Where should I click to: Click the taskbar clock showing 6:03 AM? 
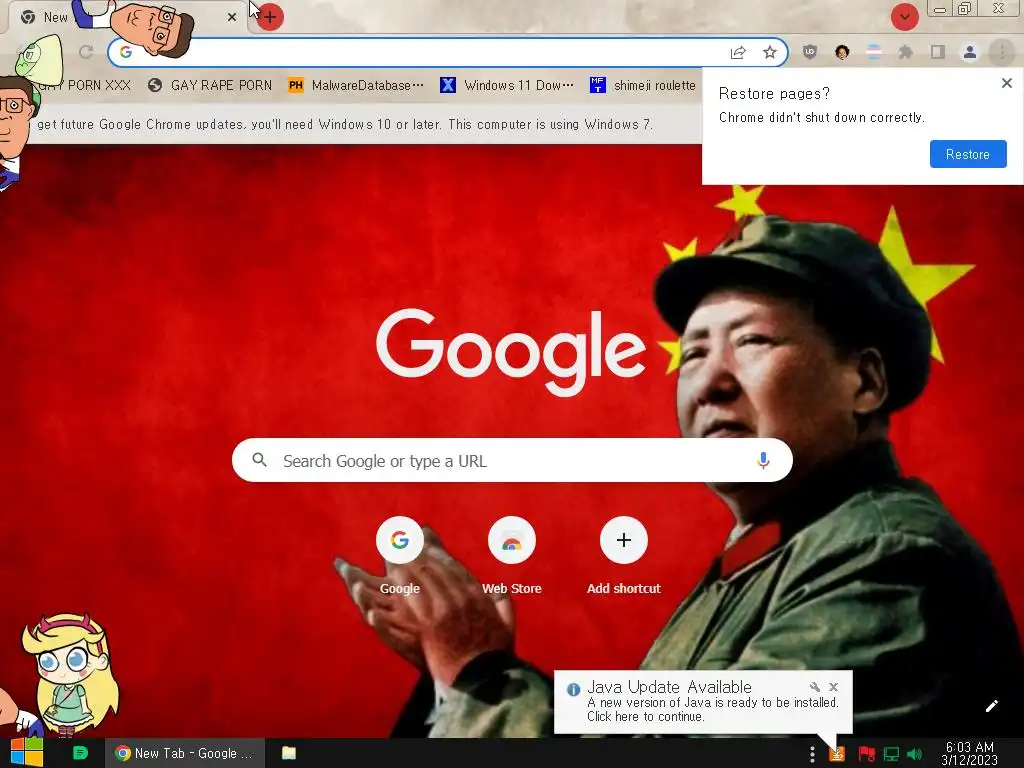970,753
